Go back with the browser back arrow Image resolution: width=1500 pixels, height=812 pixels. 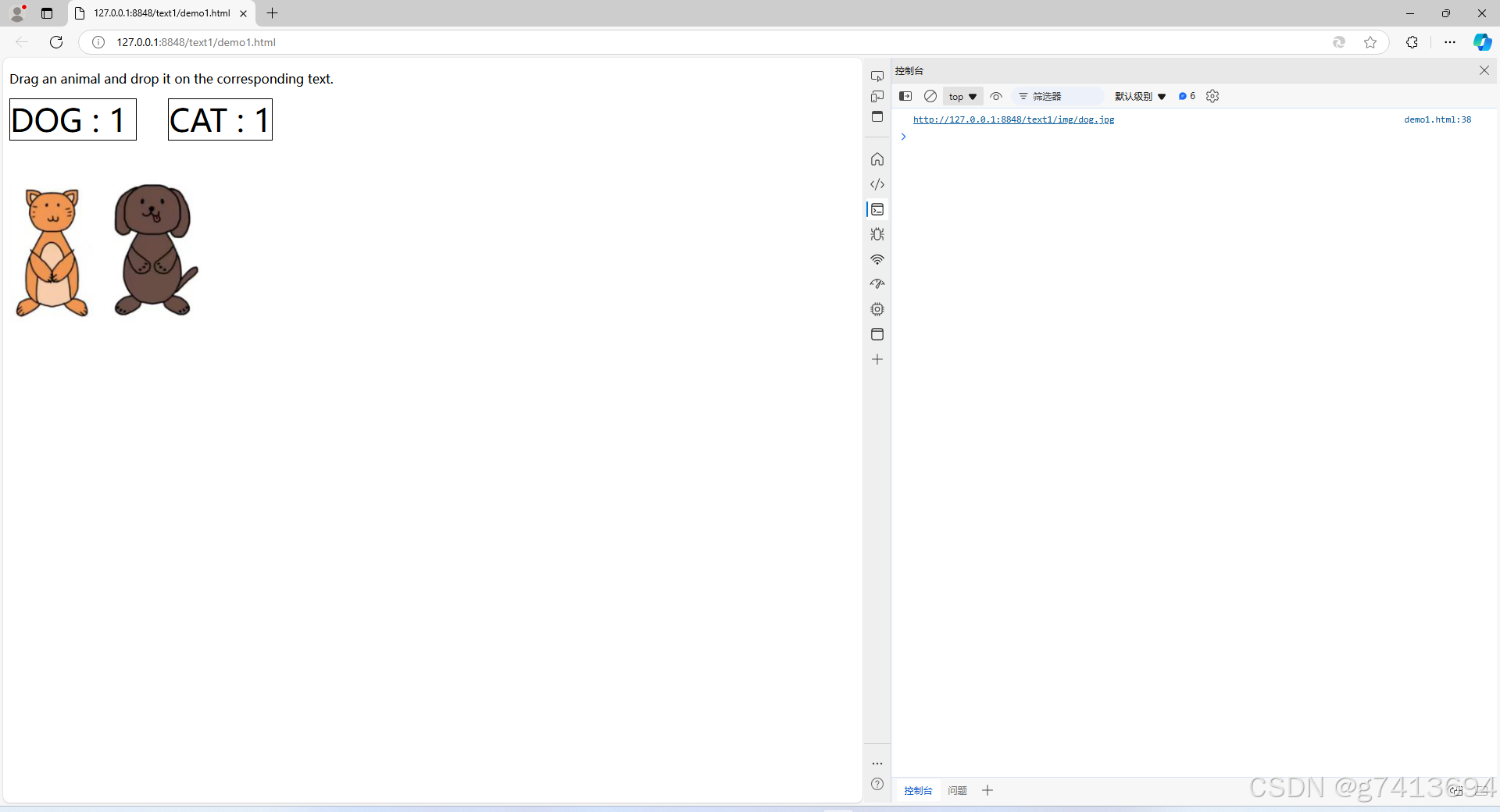22,42
